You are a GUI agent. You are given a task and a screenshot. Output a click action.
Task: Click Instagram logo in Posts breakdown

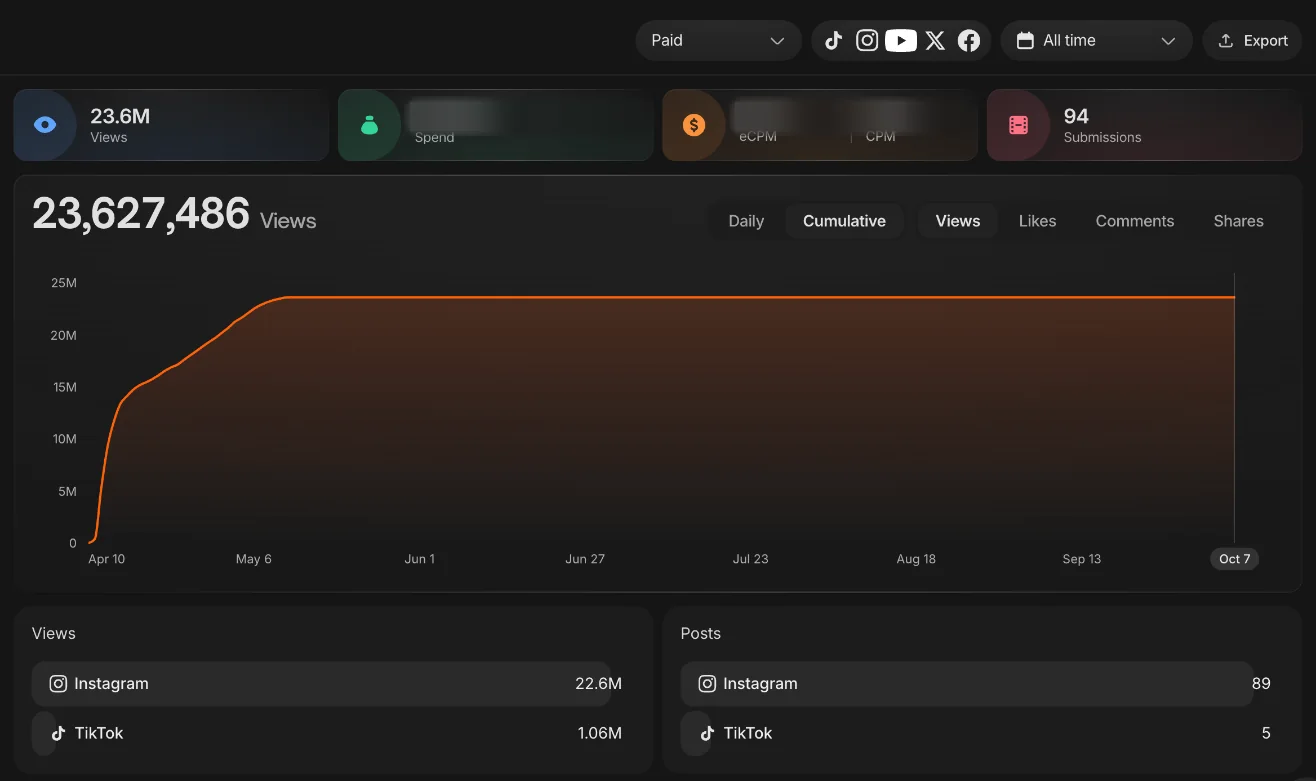[x=707, y=684]
